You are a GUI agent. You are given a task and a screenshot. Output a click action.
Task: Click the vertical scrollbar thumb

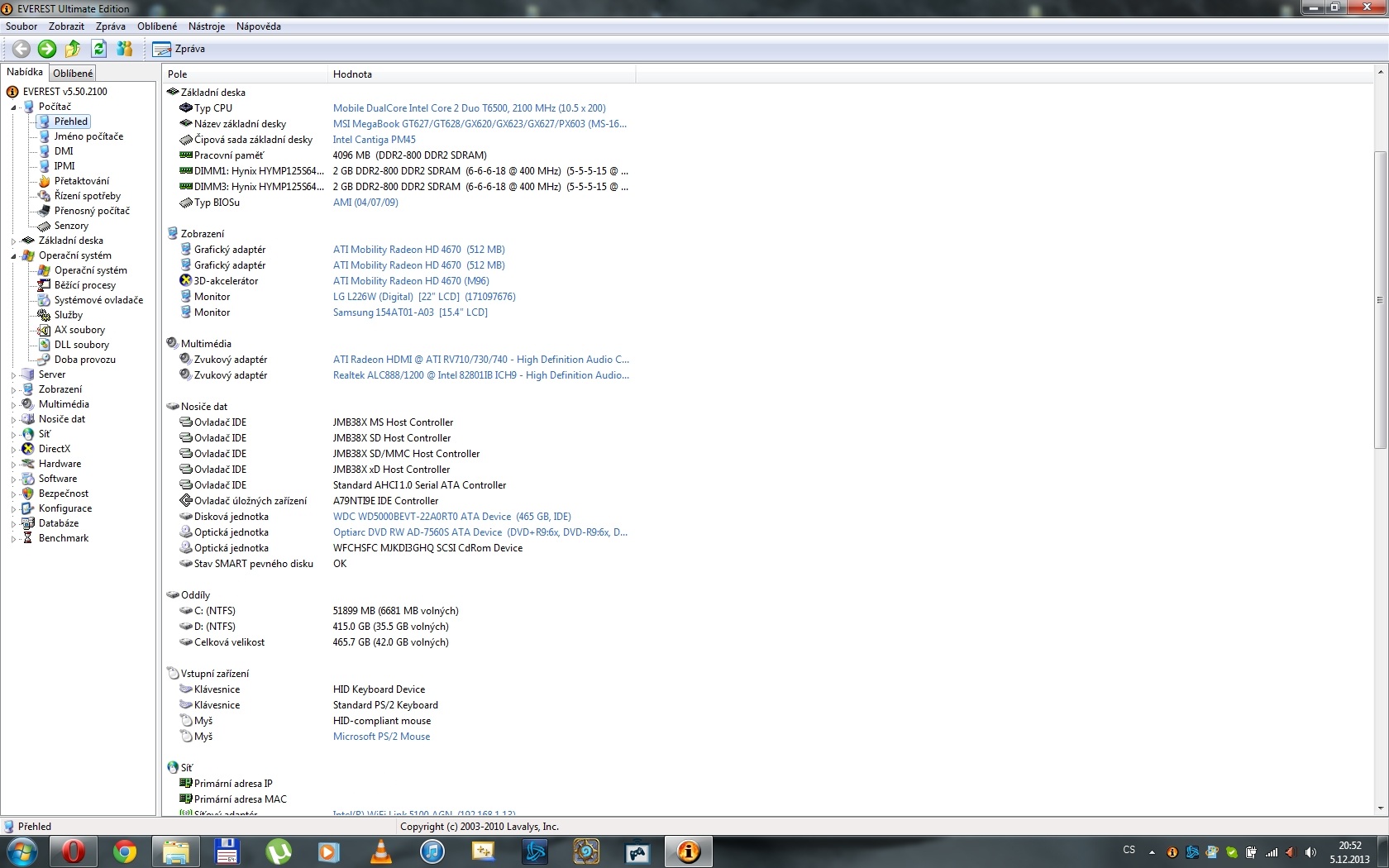[1380, 300]
